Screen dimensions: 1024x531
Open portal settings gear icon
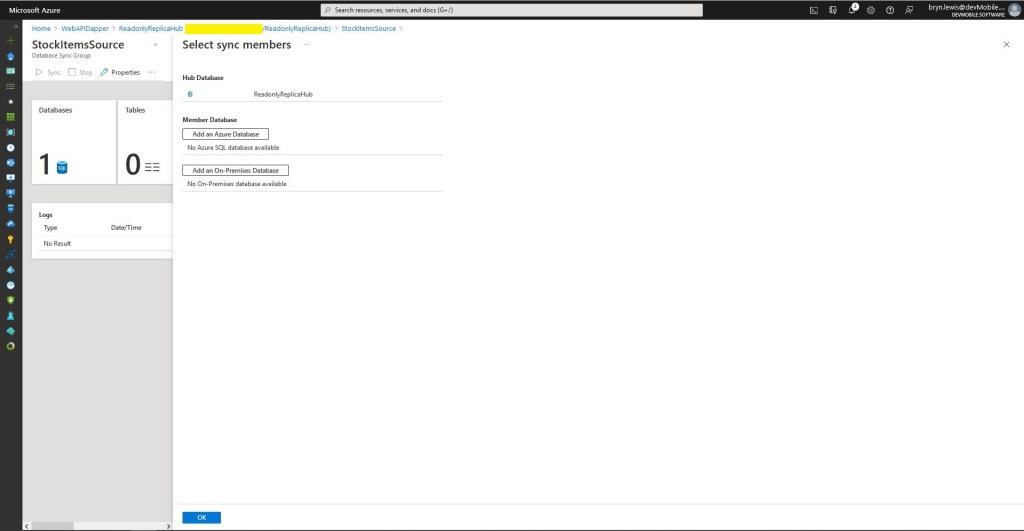point(871,10)
